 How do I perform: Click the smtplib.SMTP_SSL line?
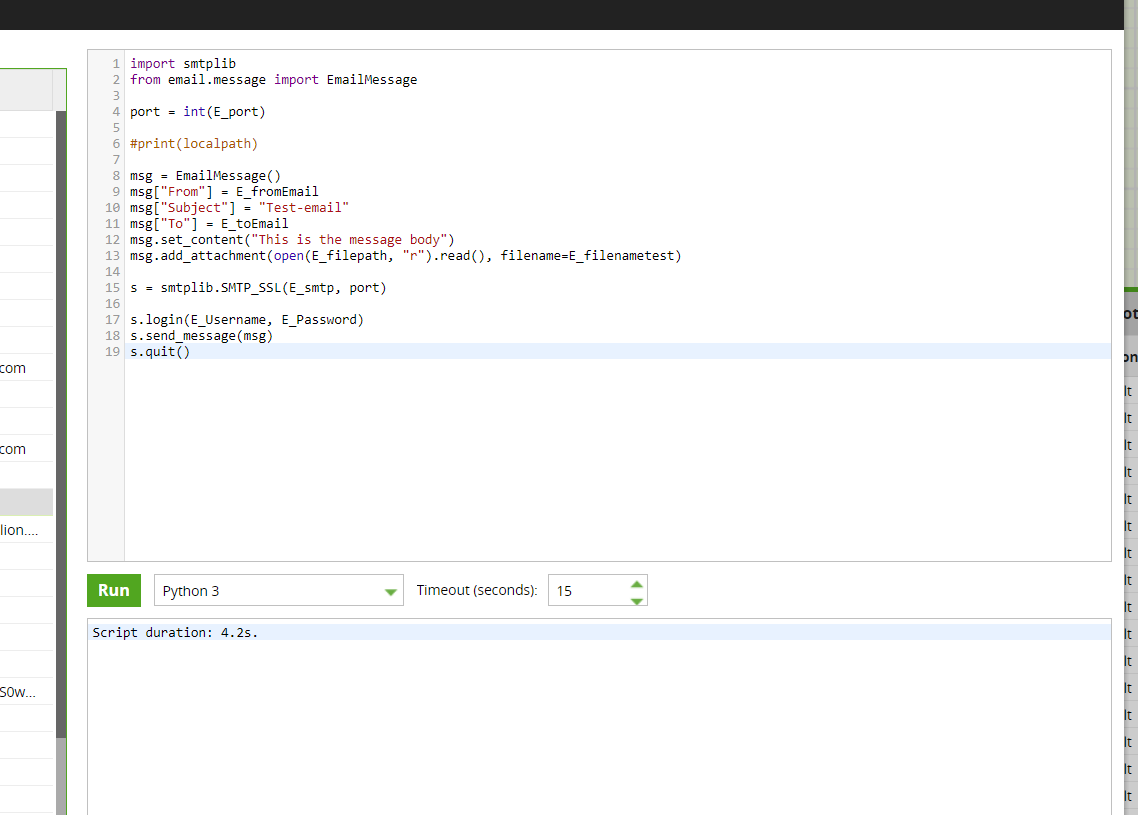pos(258,287)
